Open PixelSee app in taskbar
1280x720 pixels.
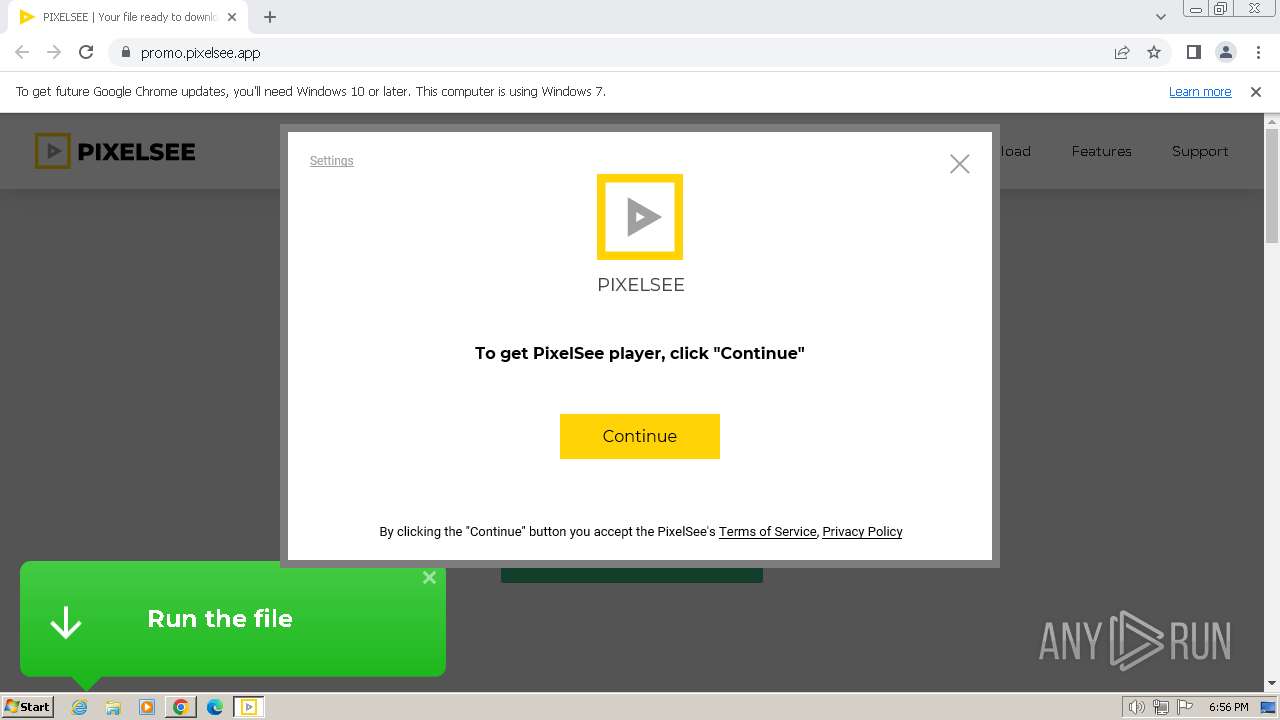pos(249,707)
